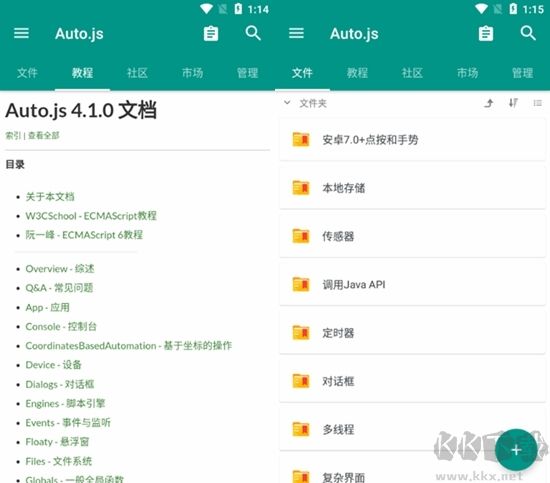Open hamburger menu in right Auto.js screen
The width and height of the screenshot is (550, 483).
(296, 33)
